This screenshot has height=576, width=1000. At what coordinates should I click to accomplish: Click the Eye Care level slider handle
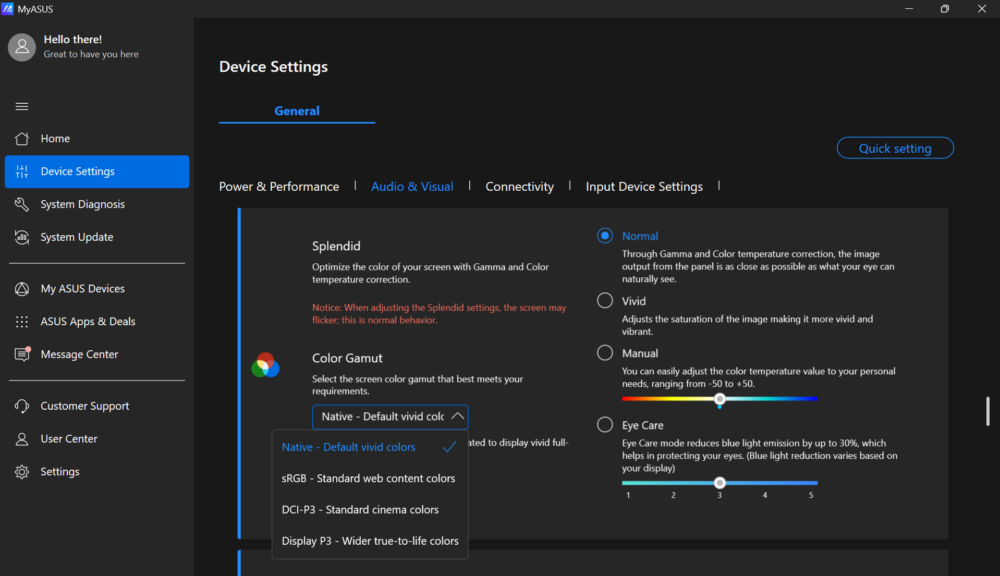(719, 482)
